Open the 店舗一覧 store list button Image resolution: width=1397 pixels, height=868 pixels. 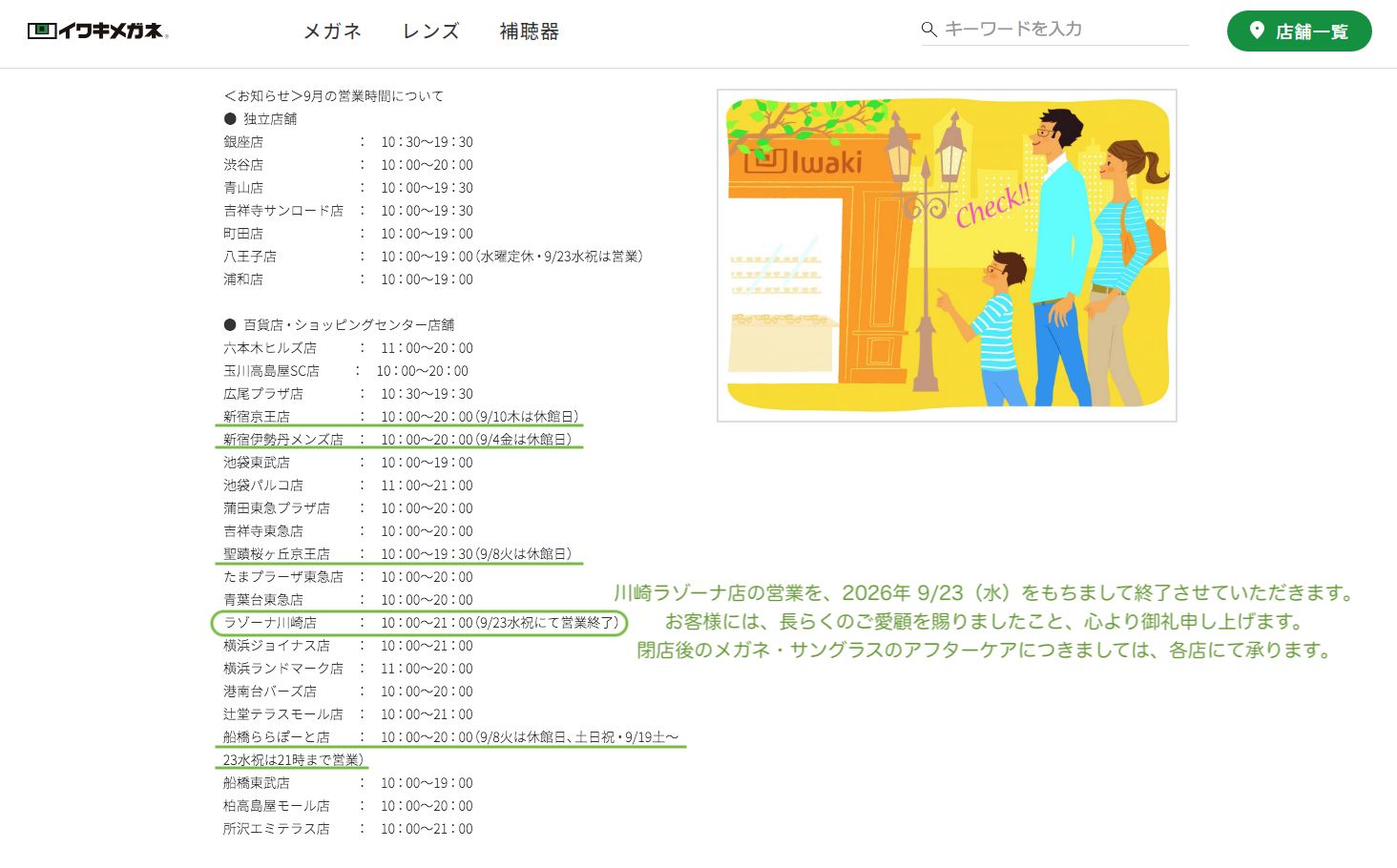tap(1299, 31)
